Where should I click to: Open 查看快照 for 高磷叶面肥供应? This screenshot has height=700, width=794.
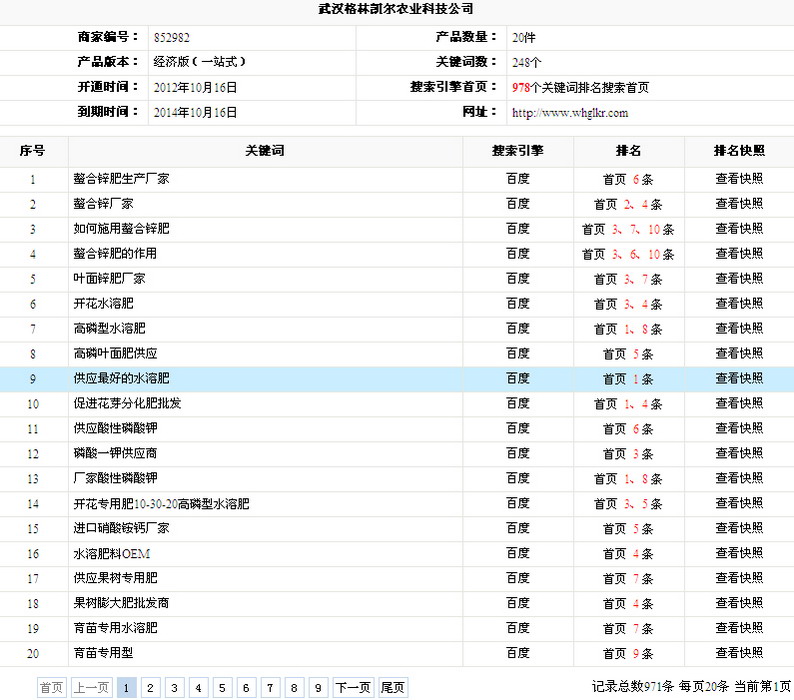(739, 354)
